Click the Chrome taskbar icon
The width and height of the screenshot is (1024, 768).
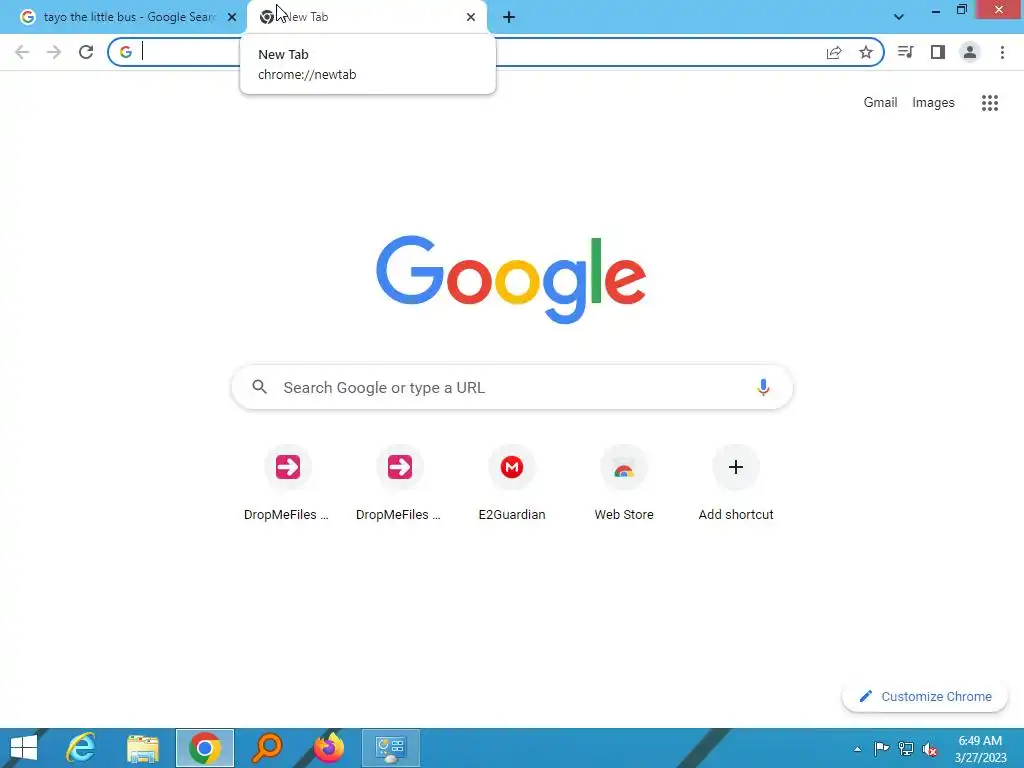pos(204,748)
